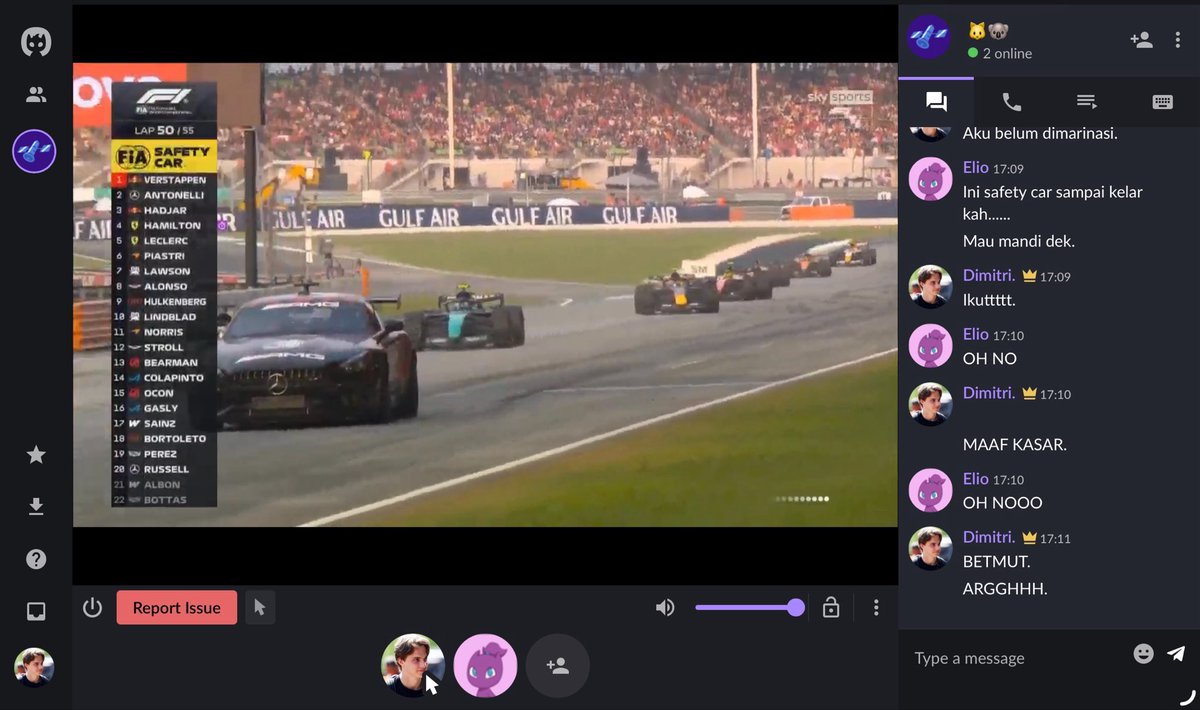Add a member with the header icon
The height and width of the screenshot is (710, 1200).
1141,39
